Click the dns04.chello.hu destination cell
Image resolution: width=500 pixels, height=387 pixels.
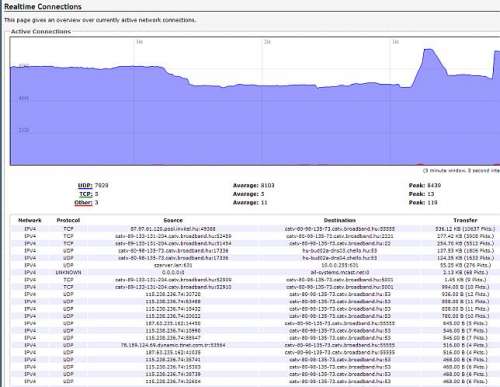click(x=340, y=258)
